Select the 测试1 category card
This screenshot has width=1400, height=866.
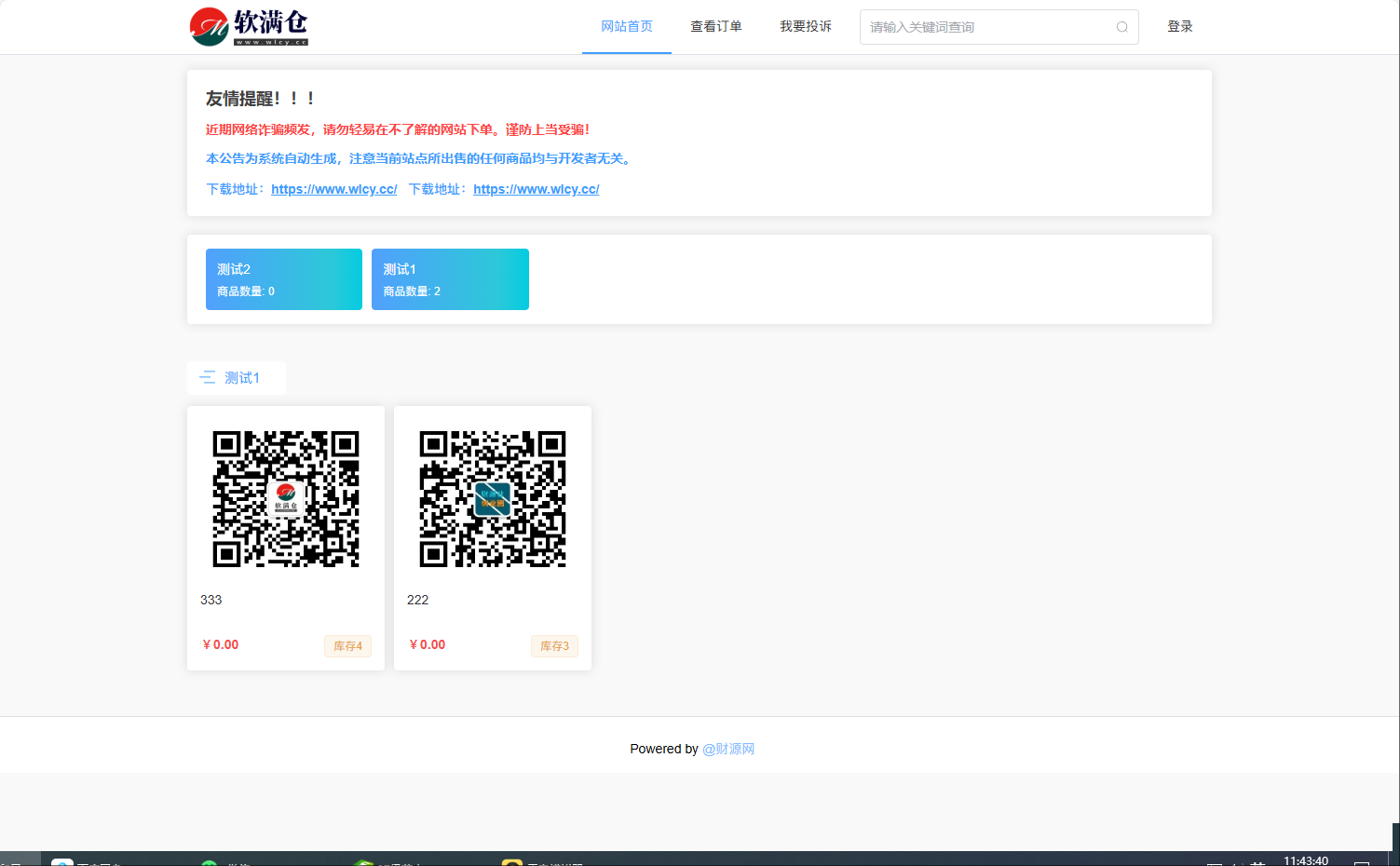[x=450, y=279]
